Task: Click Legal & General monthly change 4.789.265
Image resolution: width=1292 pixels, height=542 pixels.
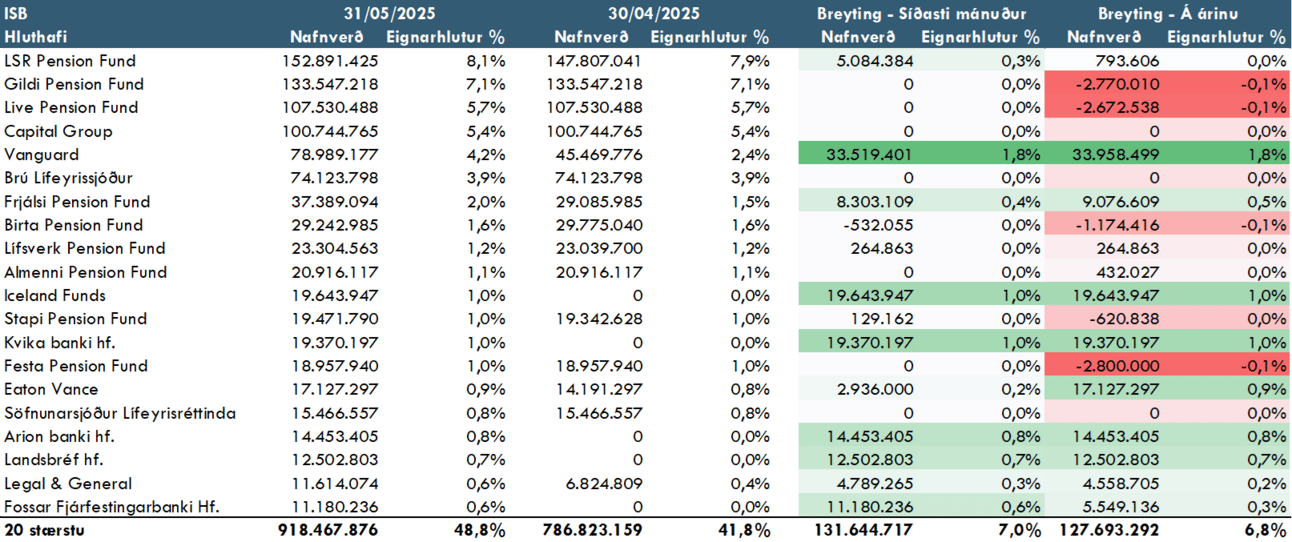Action: (x=873, y=483)
